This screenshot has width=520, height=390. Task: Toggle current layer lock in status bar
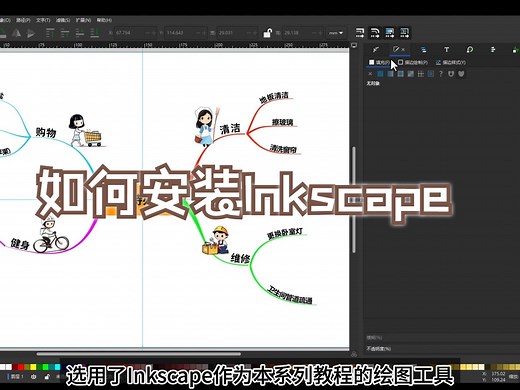pos(47,377)
